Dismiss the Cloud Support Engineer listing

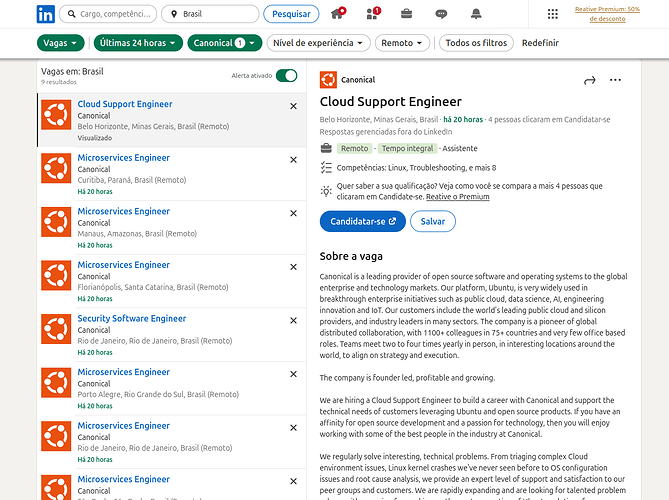pyautogui.click(x=293, y=106)
